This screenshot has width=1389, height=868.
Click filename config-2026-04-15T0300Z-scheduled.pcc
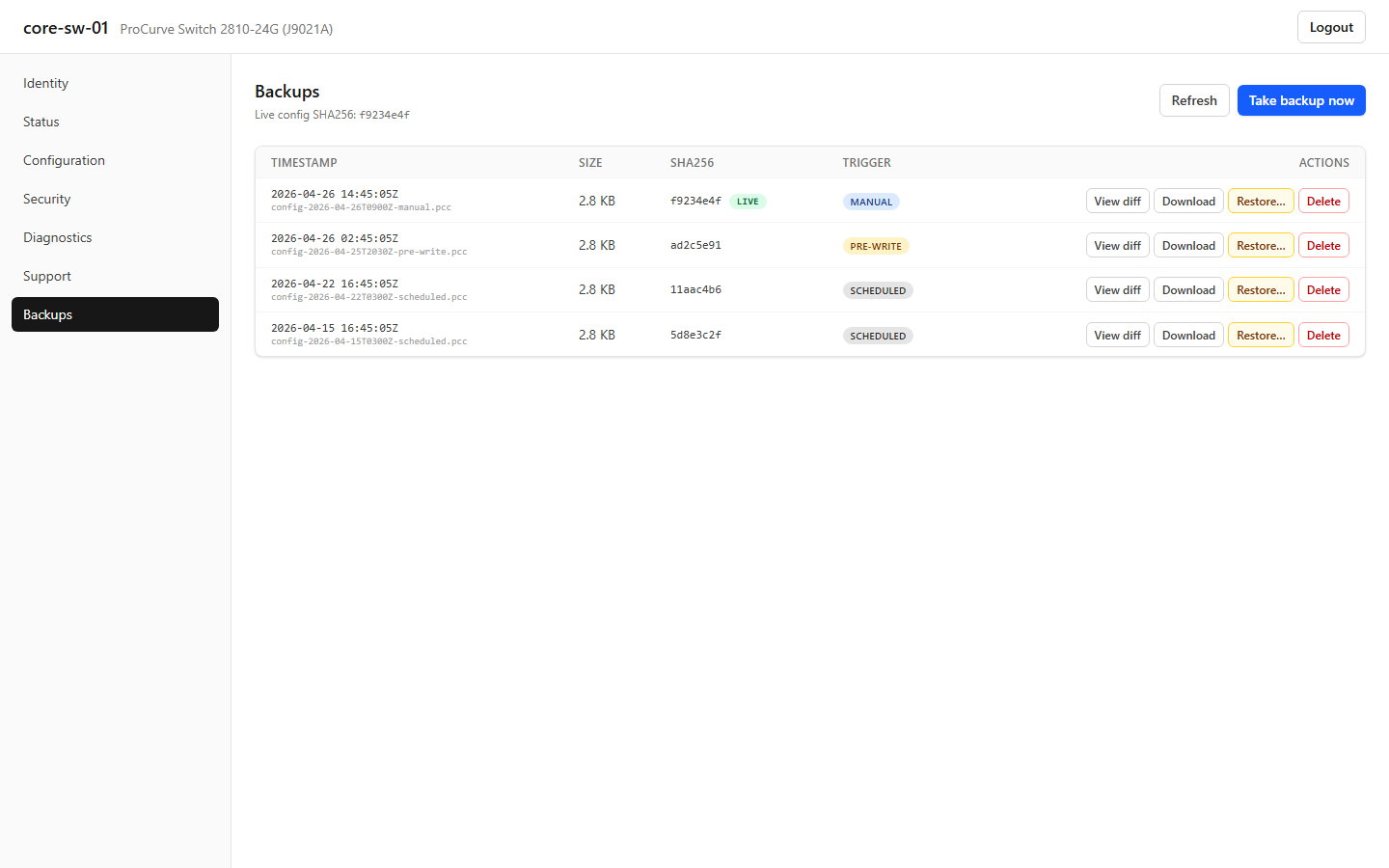[368, 341]
